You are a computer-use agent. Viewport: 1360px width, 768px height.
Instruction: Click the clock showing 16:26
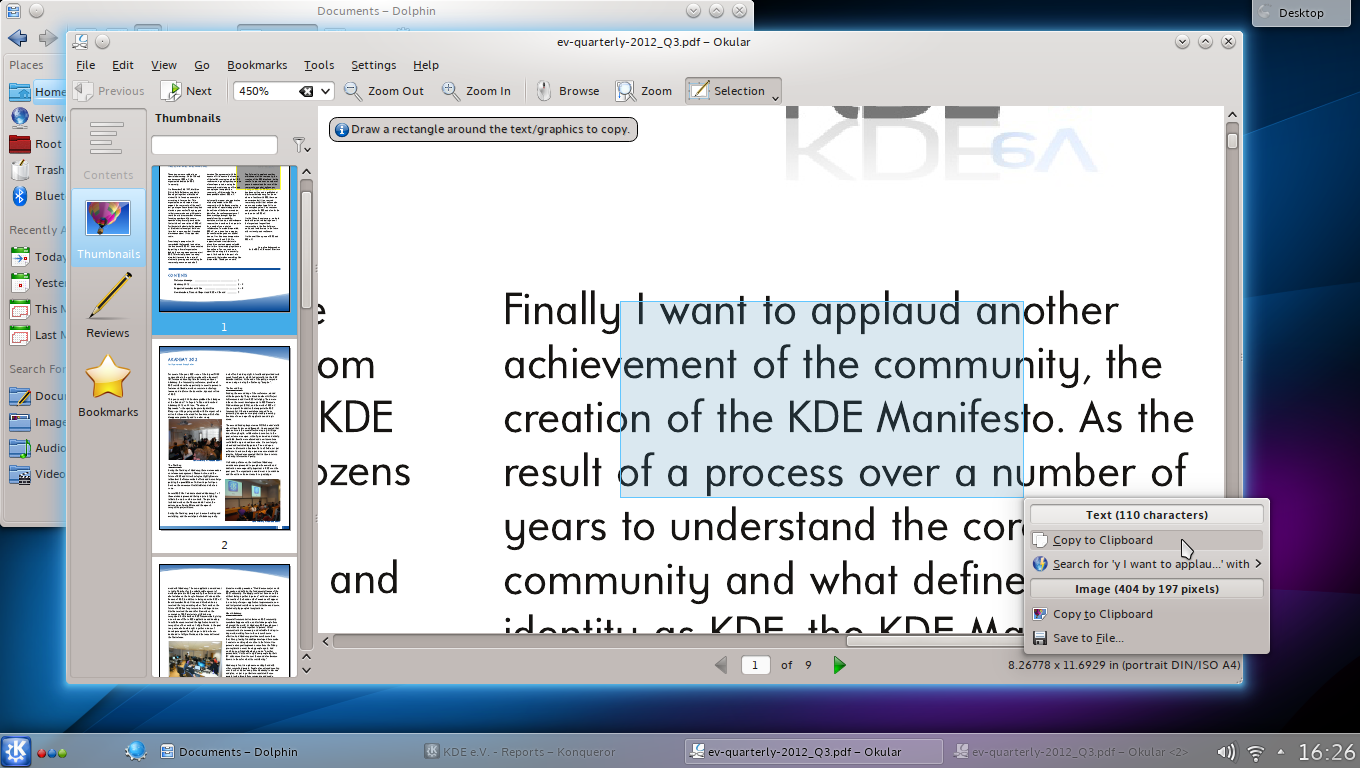(1327, 752)
